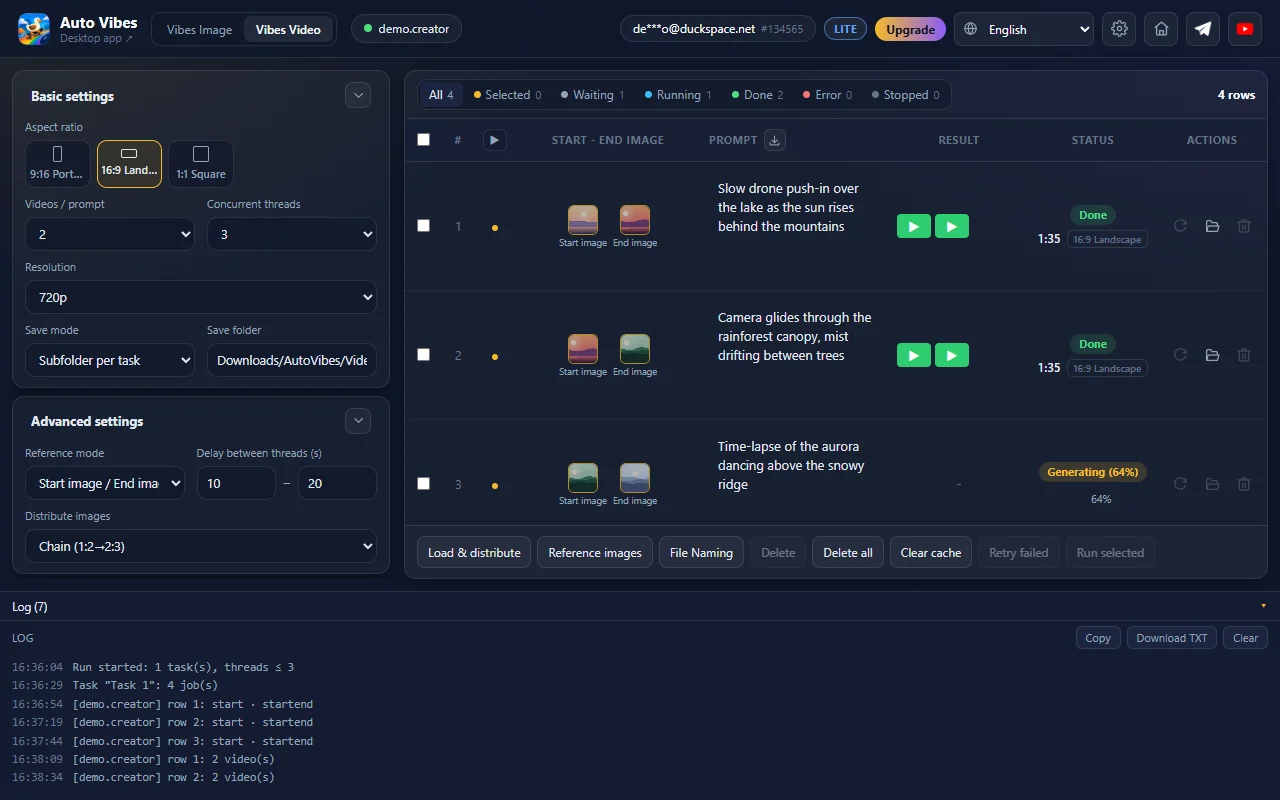Collapse the Basic settings panel

[358, 96]
